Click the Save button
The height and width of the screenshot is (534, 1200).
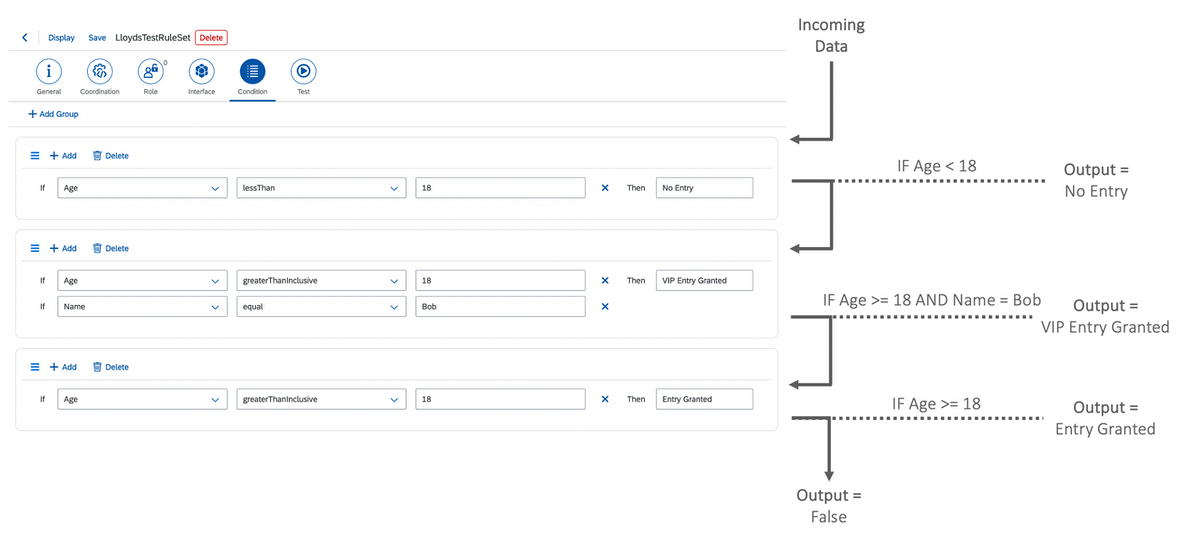click(x=97, y=38)
